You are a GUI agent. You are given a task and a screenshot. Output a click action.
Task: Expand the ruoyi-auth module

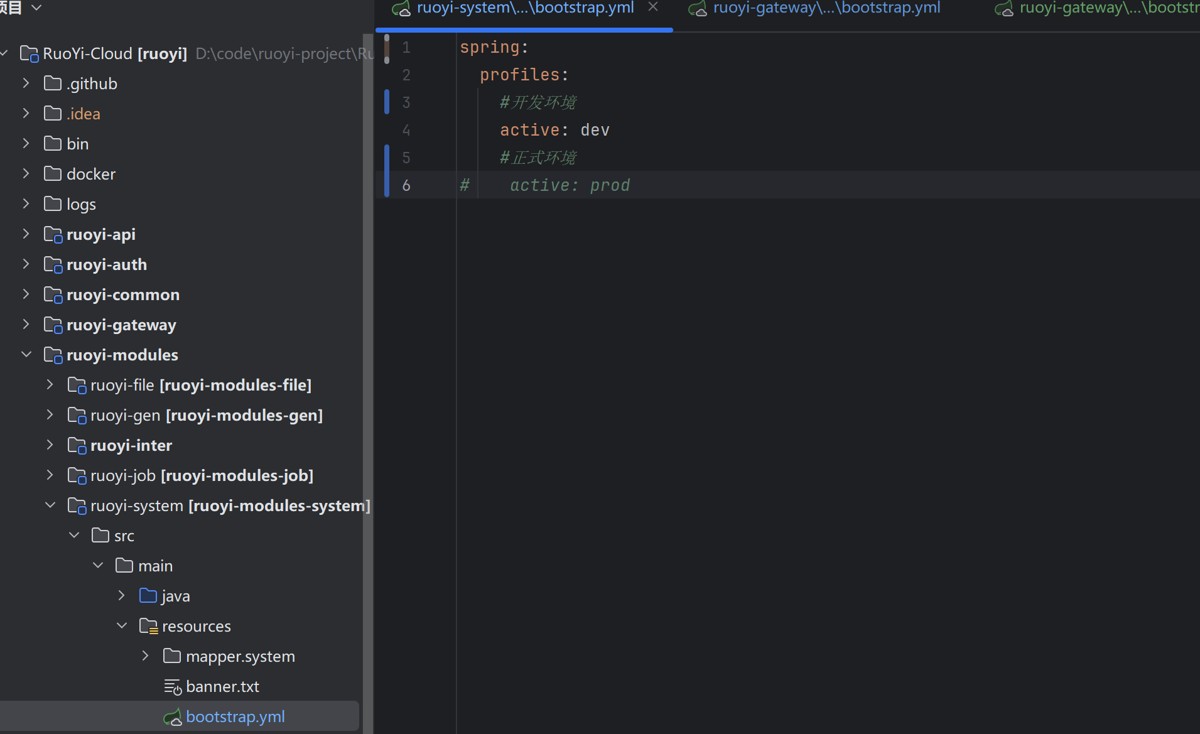[x=26, y=264]
